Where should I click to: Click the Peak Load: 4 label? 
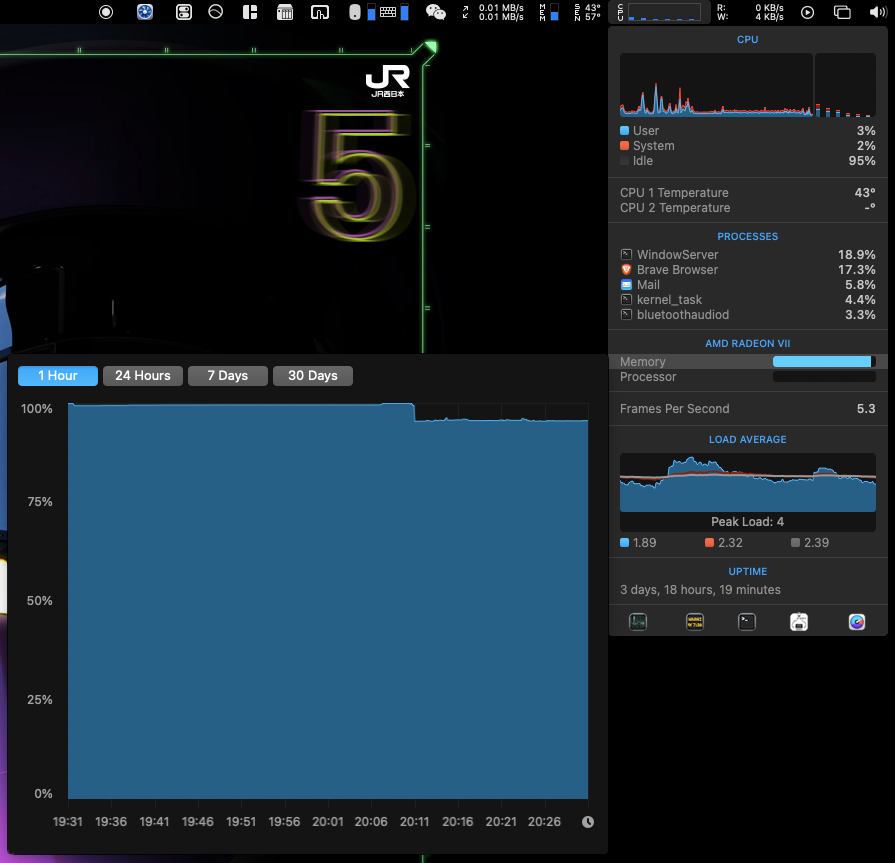click(748, 522)
